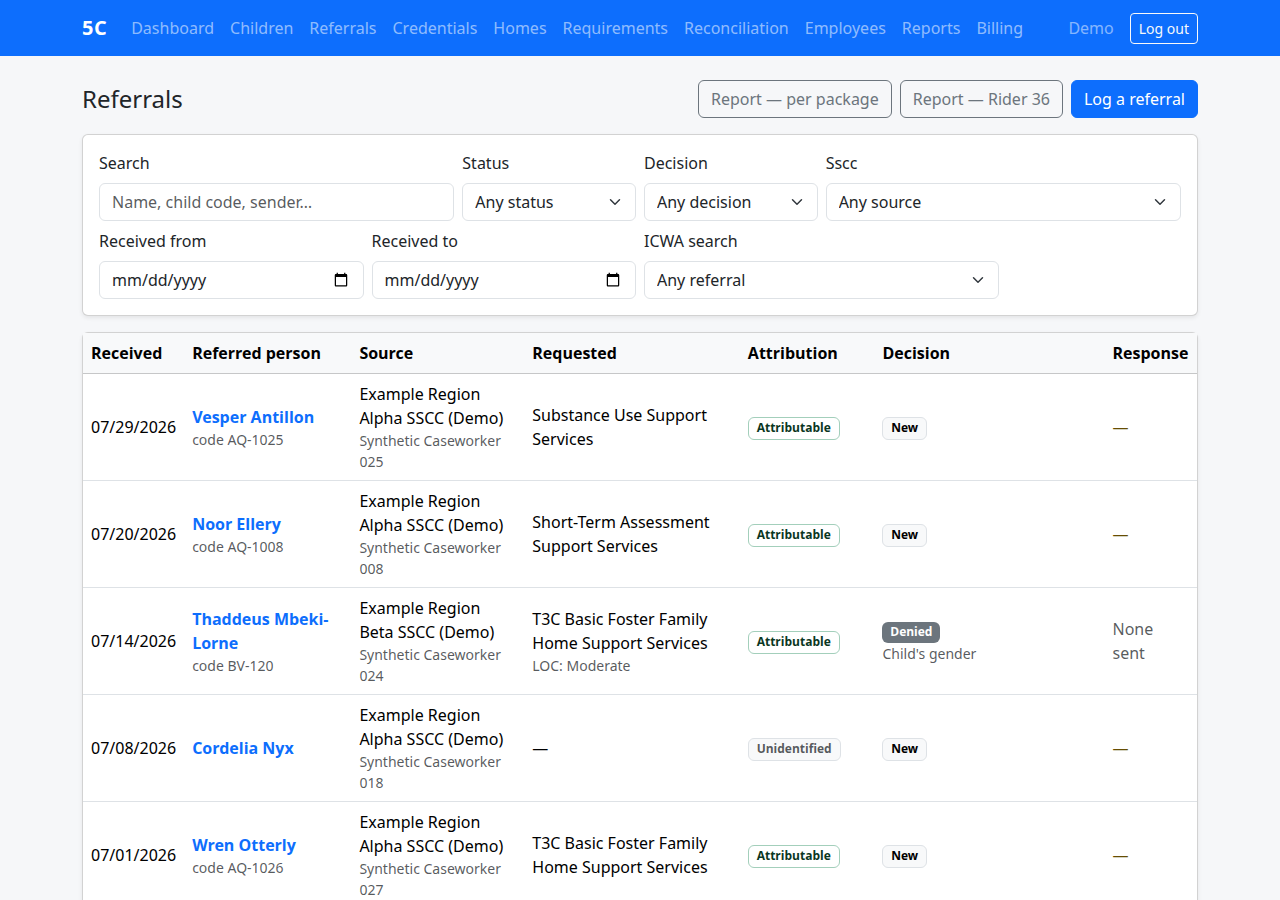Click the Unidentified attribution badge
Image resolution: width=1280 pixels, height=900 pixels.
click(x=794, y=749)
